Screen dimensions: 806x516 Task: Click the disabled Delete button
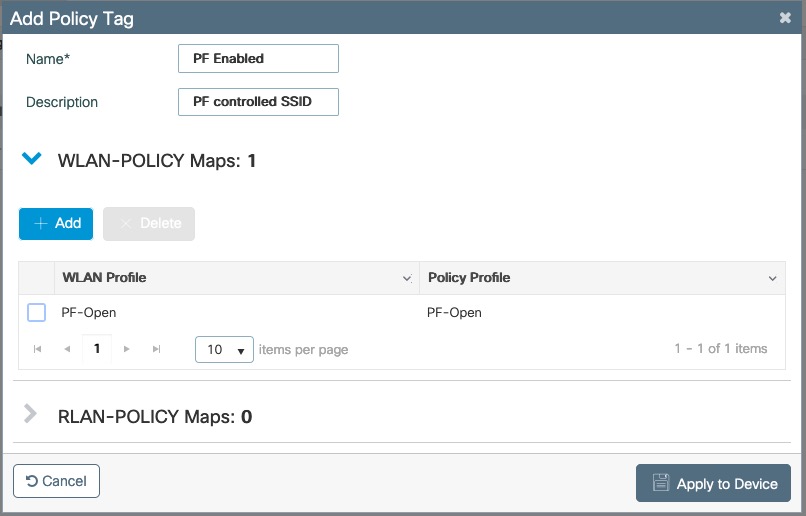tap(149, 224)
